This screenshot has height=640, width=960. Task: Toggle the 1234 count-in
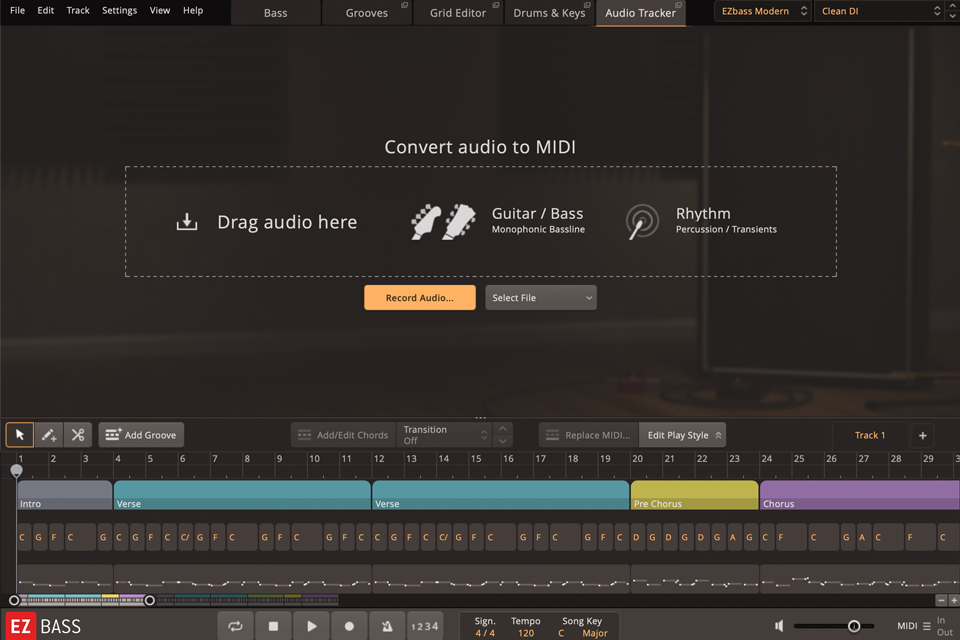pos(425,625)
